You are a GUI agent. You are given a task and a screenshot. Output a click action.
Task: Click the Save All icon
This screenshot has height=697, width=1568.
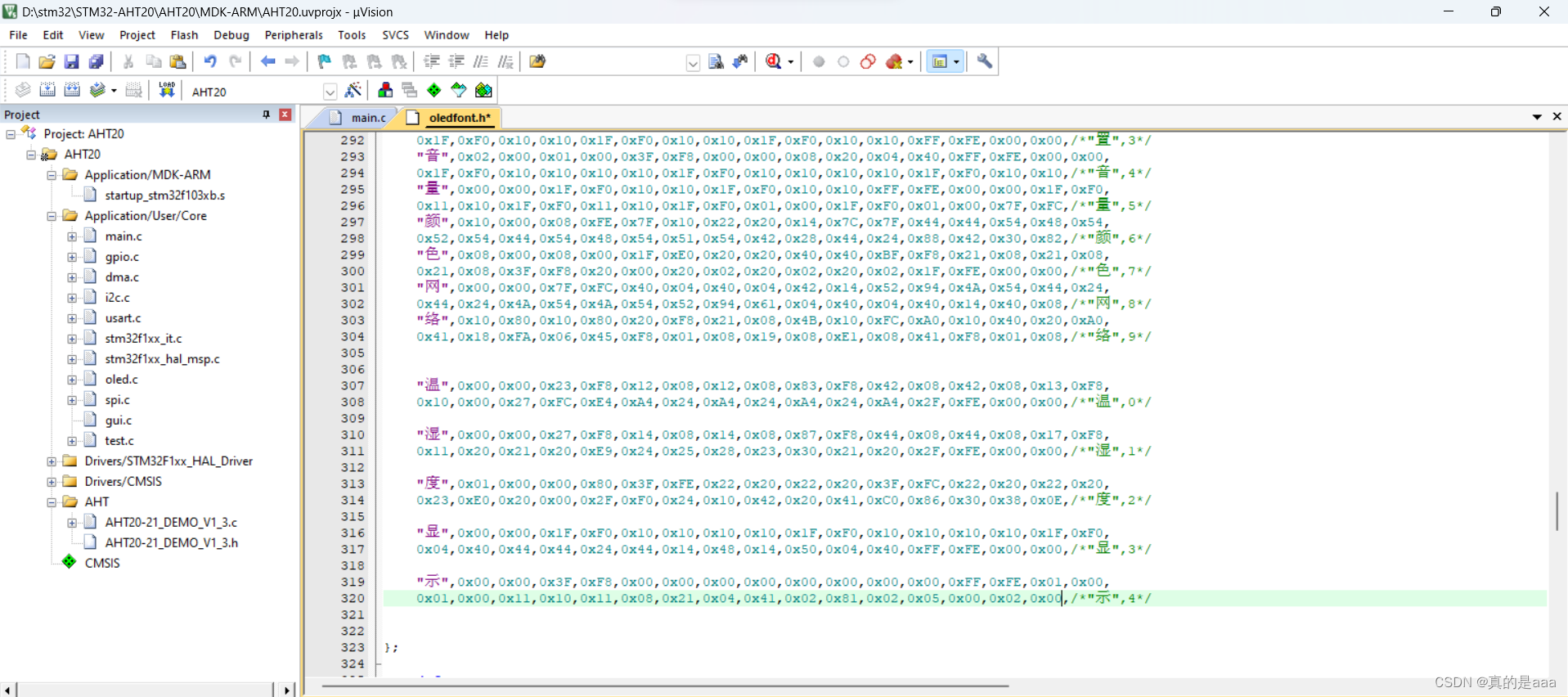pos(96,61)
